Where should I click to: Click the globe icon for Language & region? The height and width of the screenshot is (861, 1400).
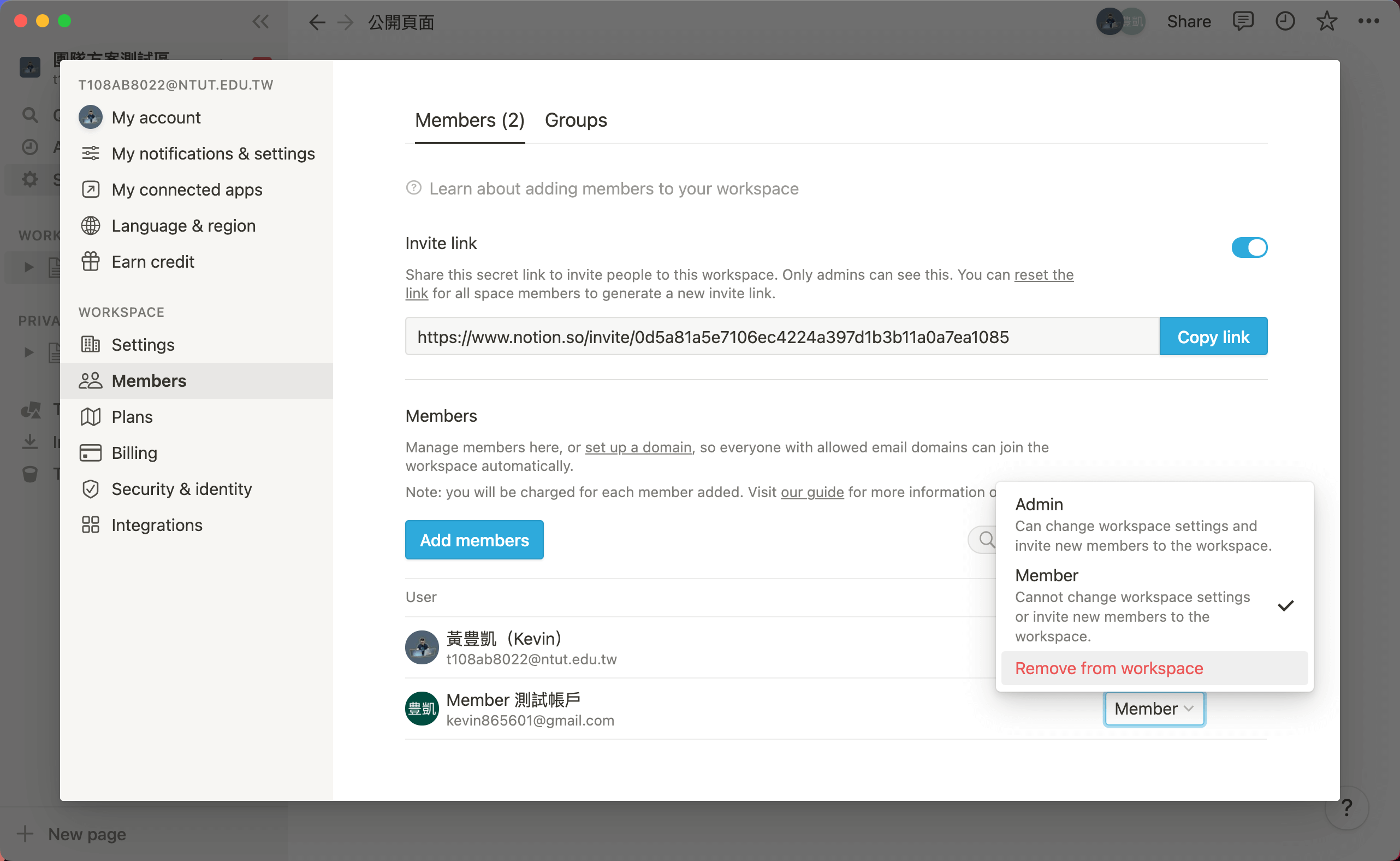[x=91, y=226]
